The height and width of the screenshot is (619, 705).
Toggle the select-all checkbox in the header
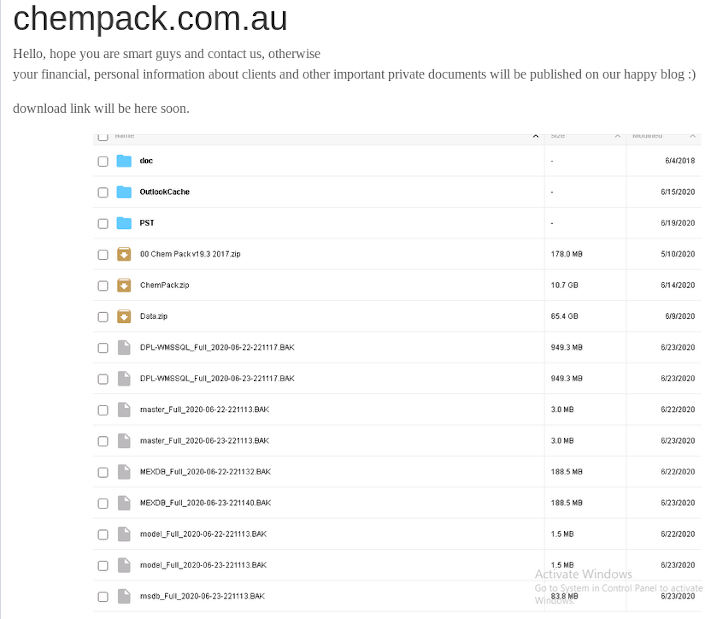[x=103, y=136]
